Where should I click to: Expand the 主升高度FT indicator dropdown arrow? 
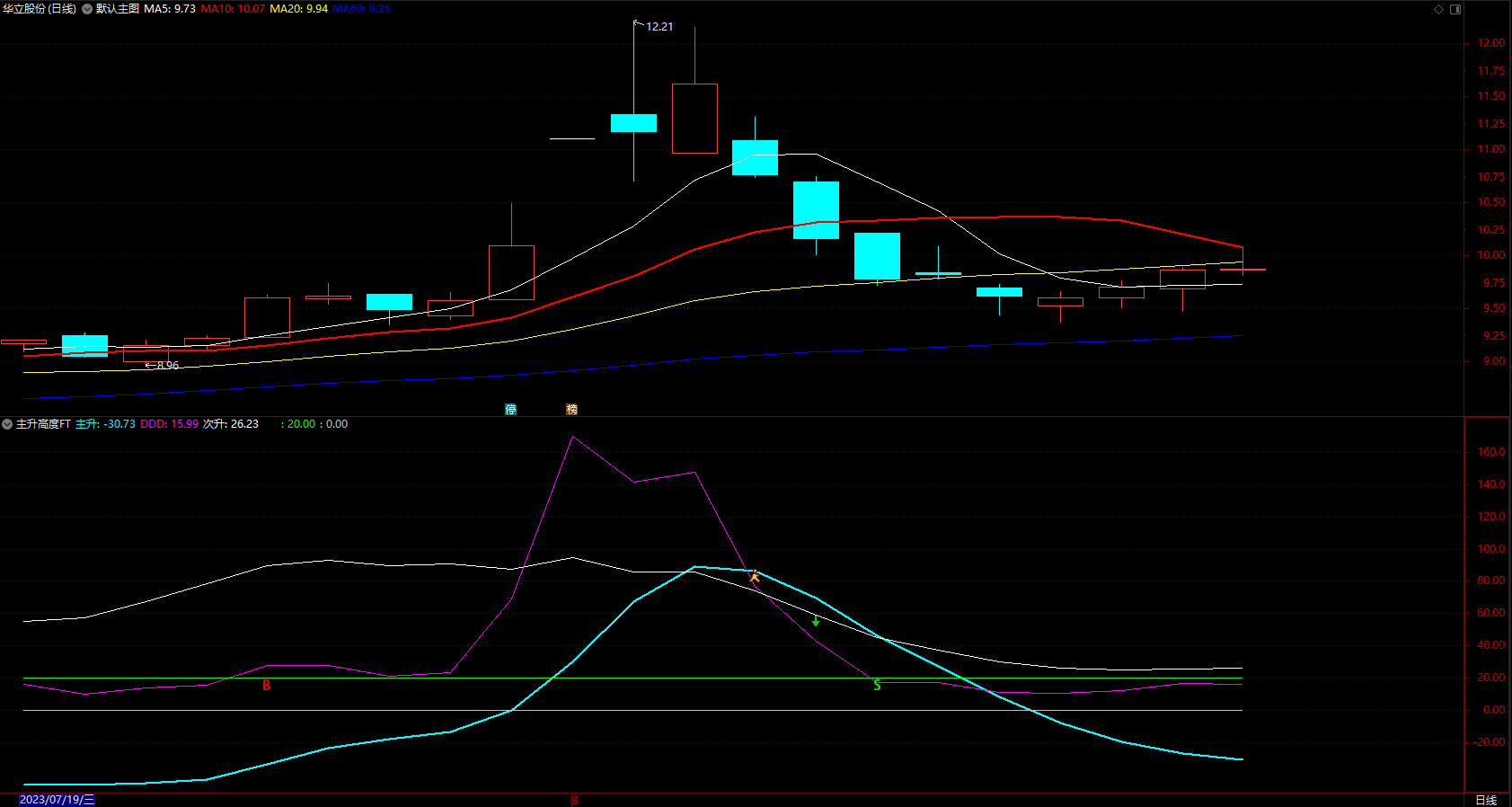(7, 424)
